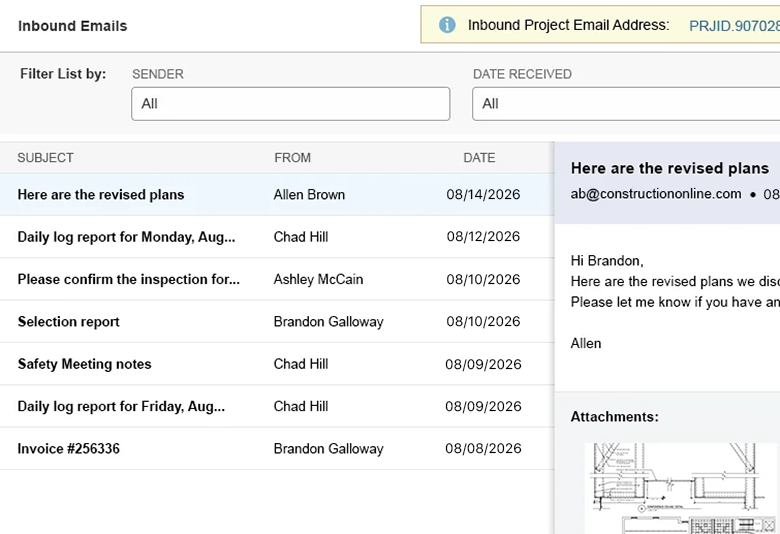Click the Inbound Emails heading

coord(73,26)
